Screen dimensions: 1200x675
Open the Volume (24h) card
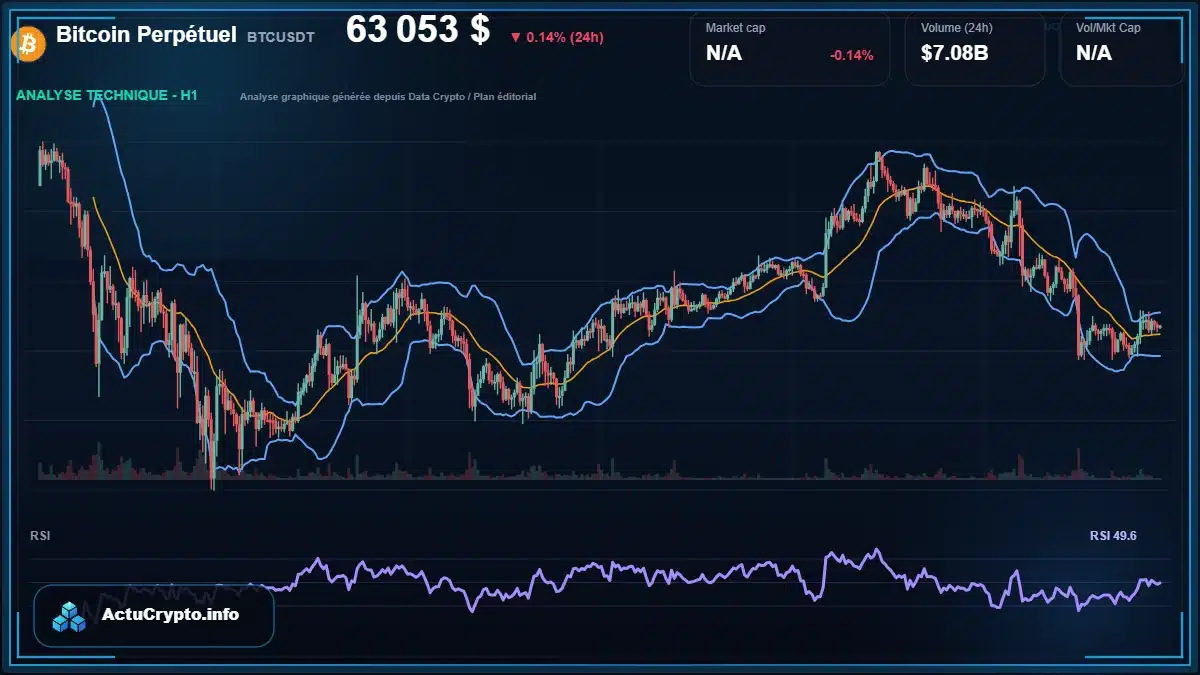pyautogui.click(x=975, y=49)
